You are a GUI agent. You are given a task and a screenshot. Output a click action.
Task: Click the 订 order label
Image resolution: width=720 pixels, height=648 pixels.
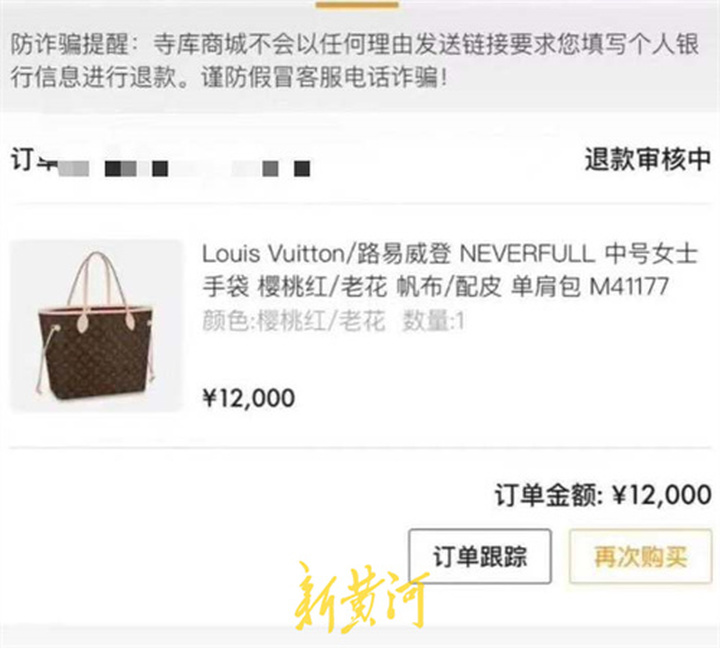click(x=22, y=159)
